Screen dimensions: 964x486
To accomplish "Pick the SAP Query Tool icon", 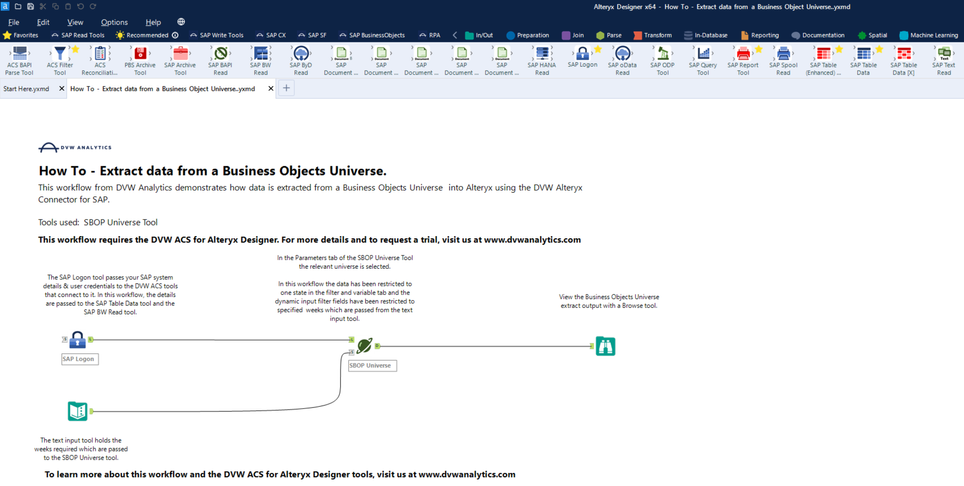I will tap(702, 55).
